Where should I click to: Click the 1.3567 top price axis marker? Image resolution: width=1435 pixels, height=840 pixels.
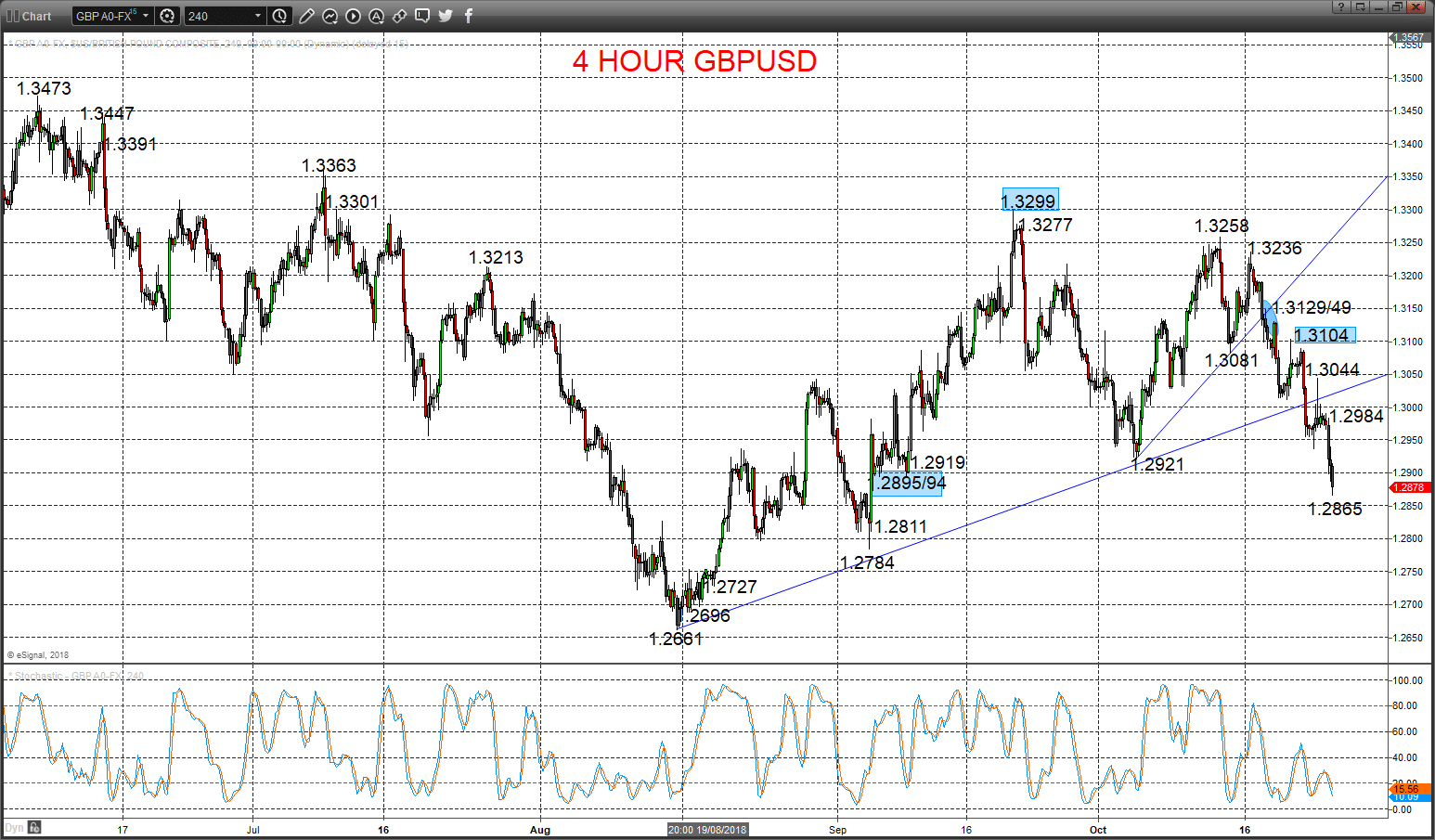(1408, 37)
